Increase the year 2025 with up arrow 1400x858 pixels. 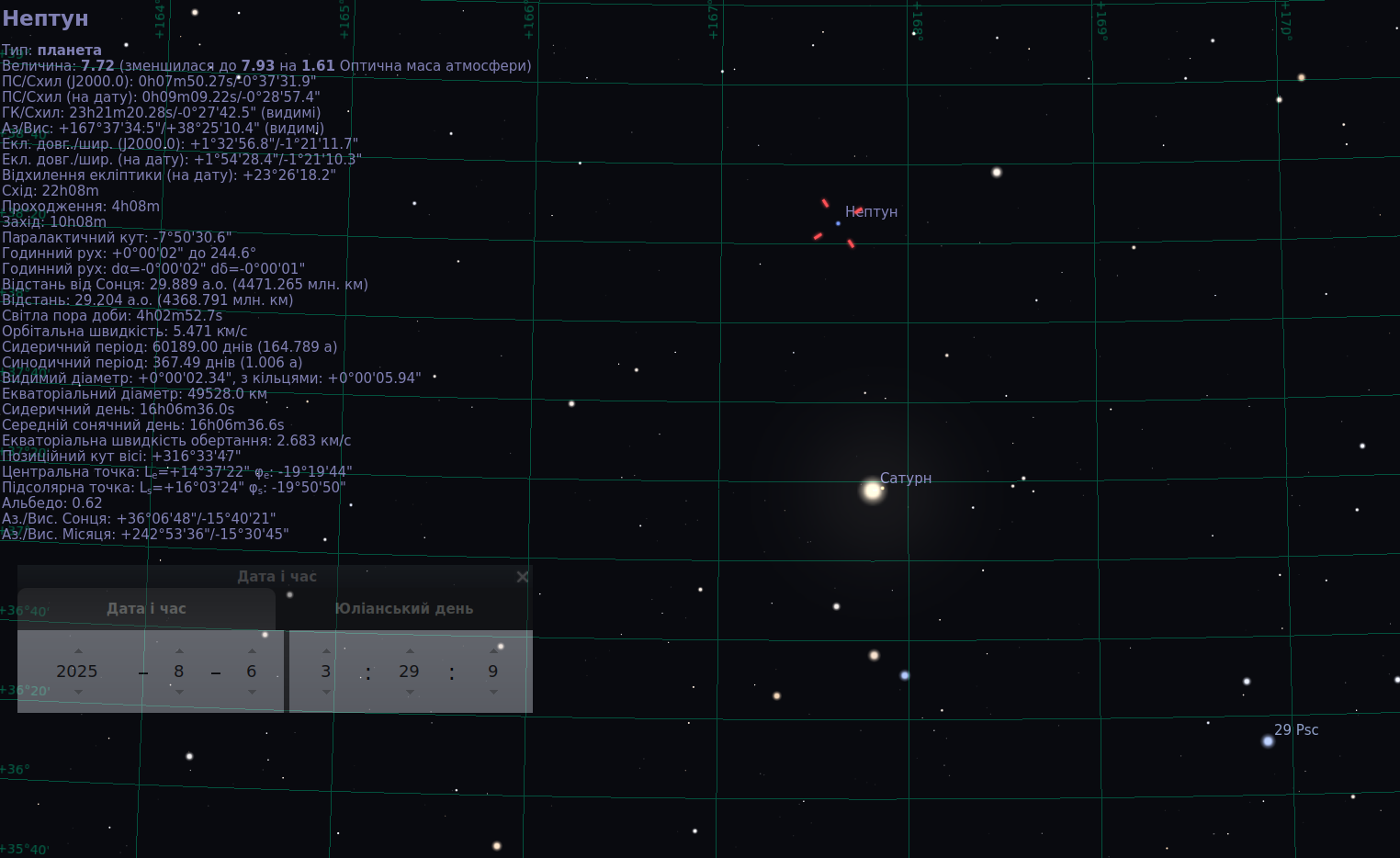pyautogui.click(x=78, y=650)
